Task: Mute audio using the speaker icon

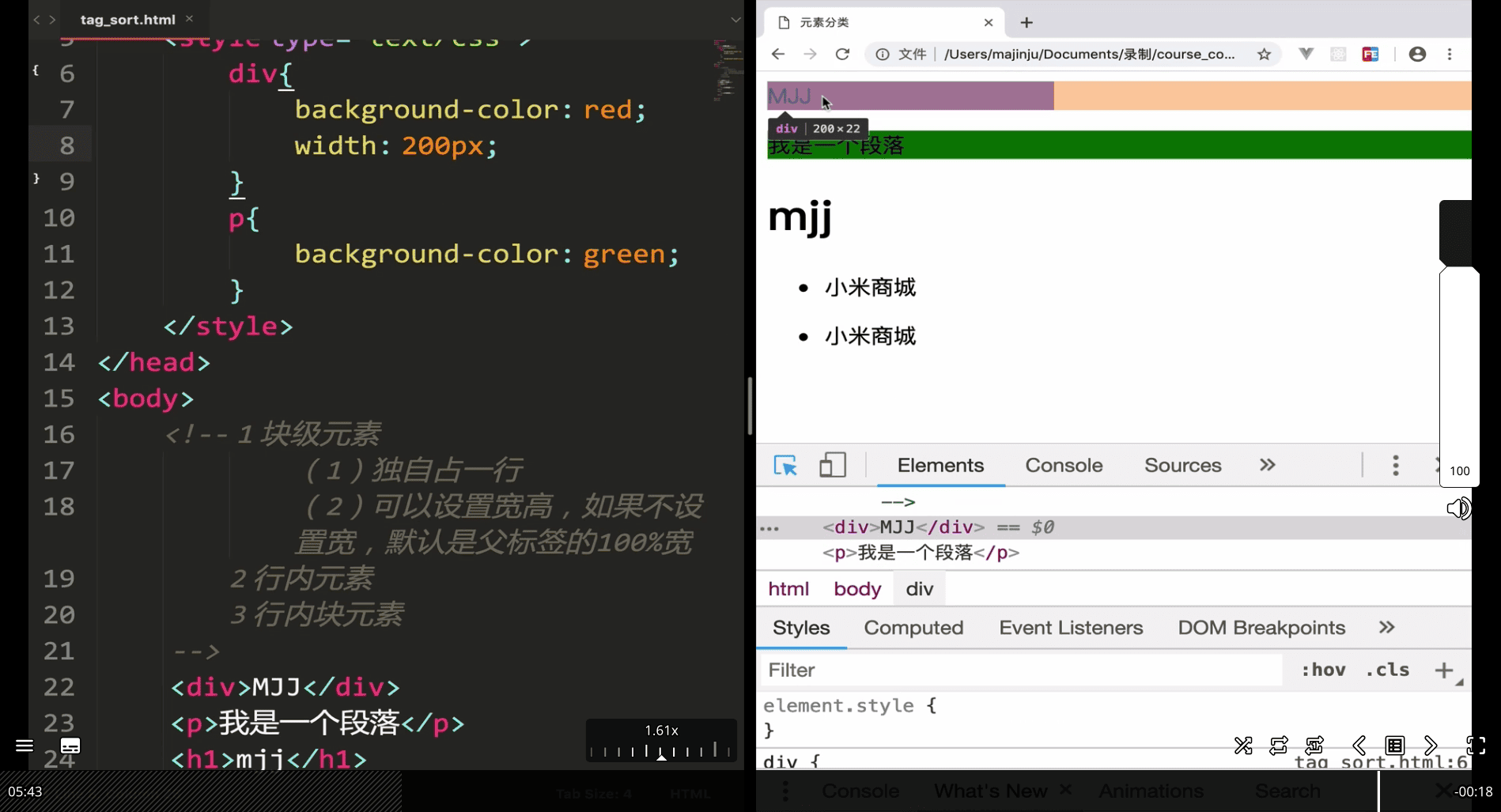Action: 1458,508
